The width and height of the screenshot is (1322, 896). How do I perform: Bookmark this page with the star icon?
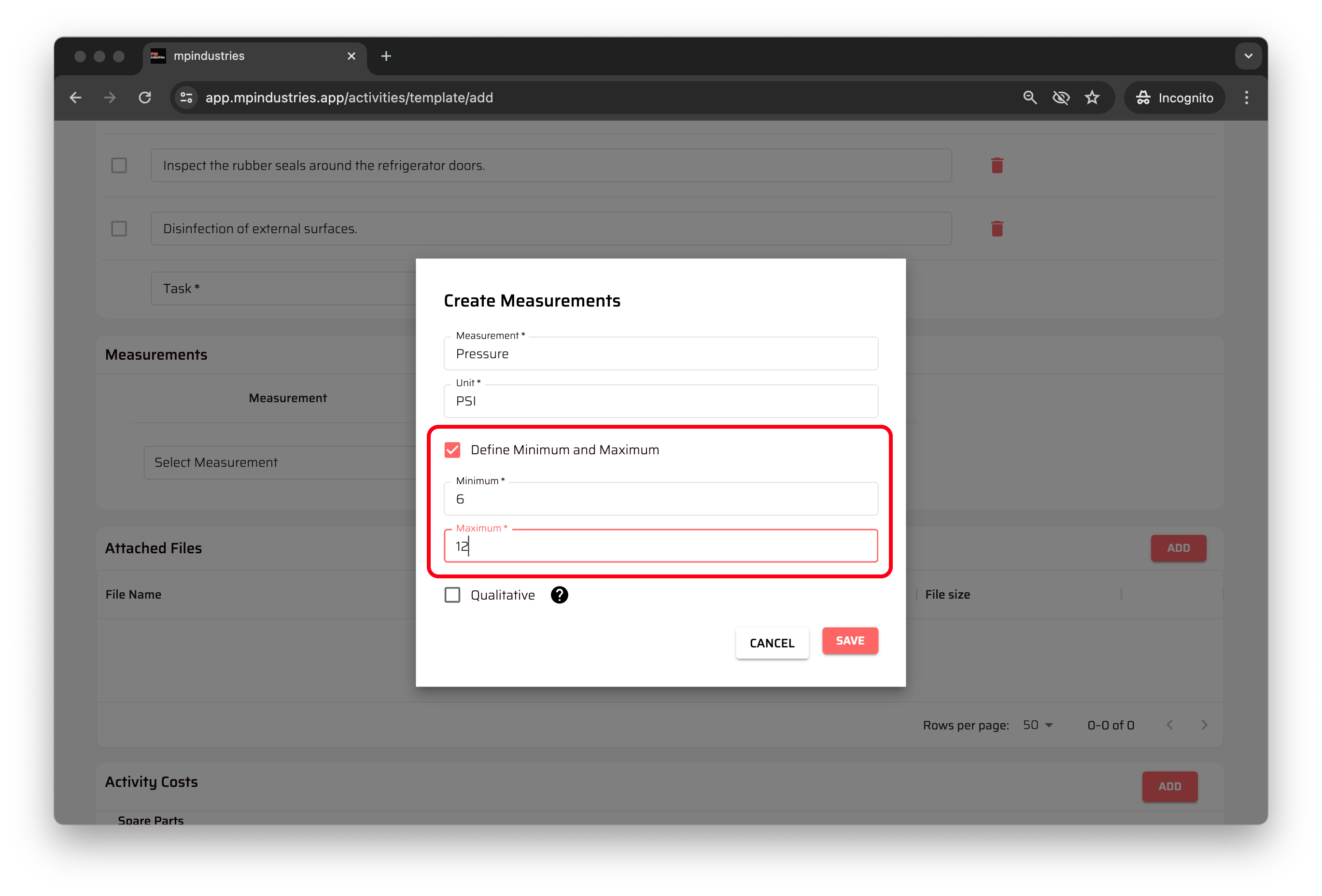(x=1092, y=98)
